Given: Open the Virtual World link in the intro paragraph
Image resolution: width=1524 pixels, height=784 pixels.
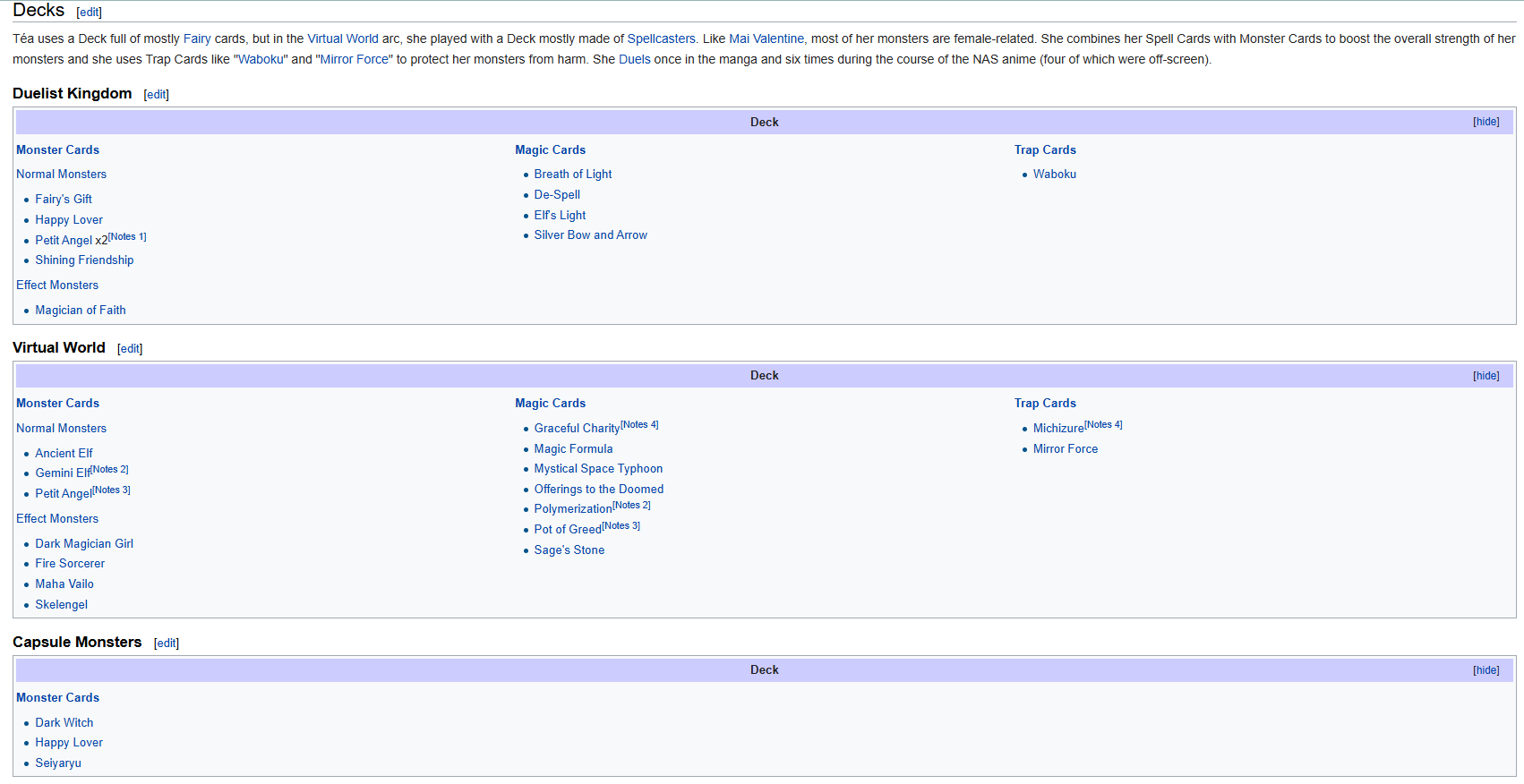Looking at the screenshot, I should tap(343, 38).
